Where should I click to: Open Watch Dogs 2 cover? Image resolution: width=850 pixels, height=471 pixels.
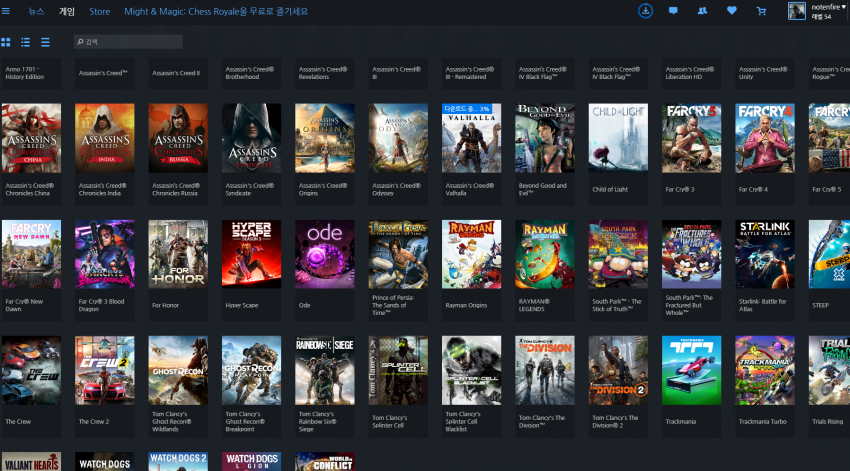click(x=178, y=461)
